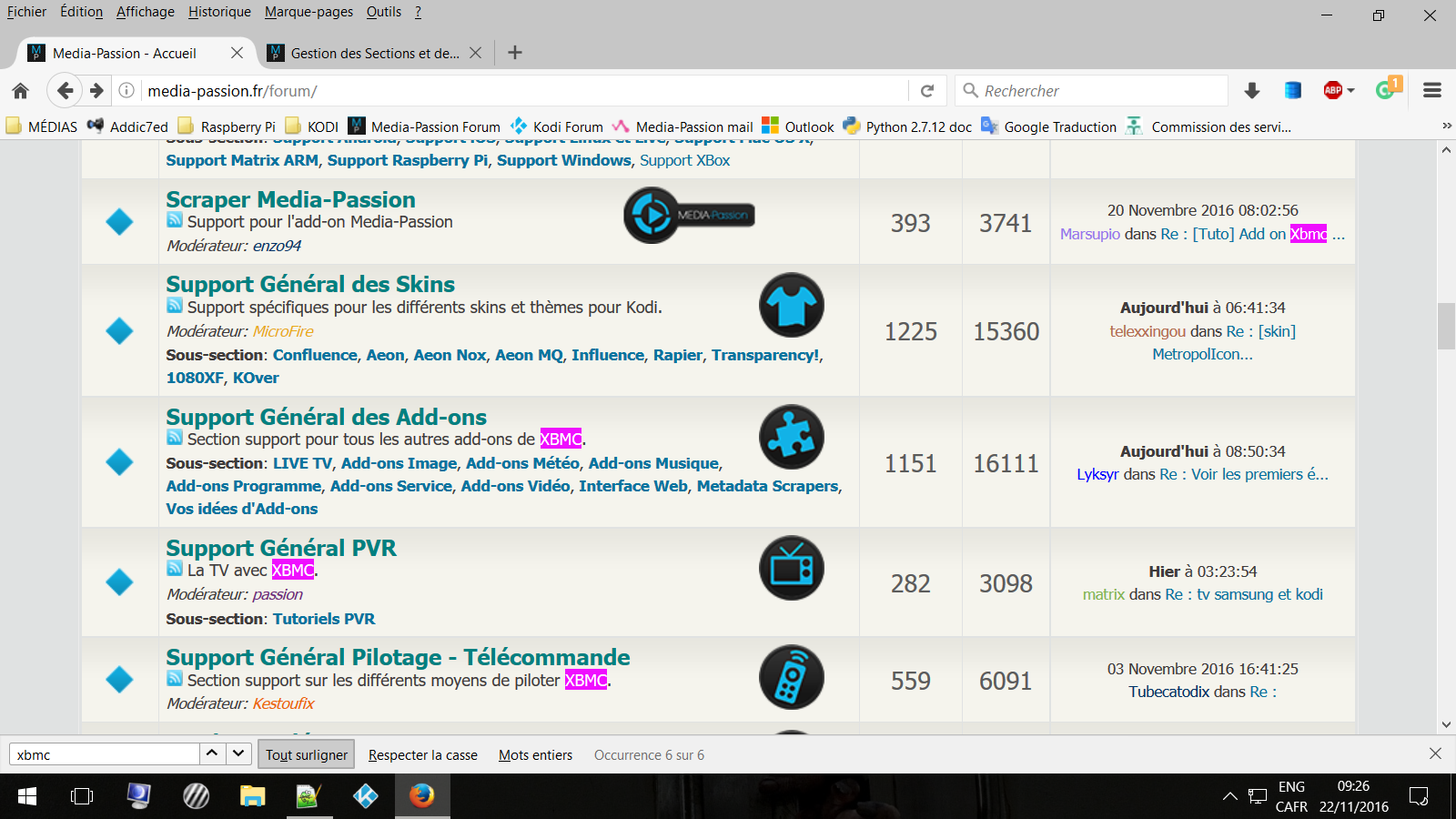Open the Aeon Nox sub-section link
The height and width of the screenshot is (819, 1456).
(x=450, y=355)
